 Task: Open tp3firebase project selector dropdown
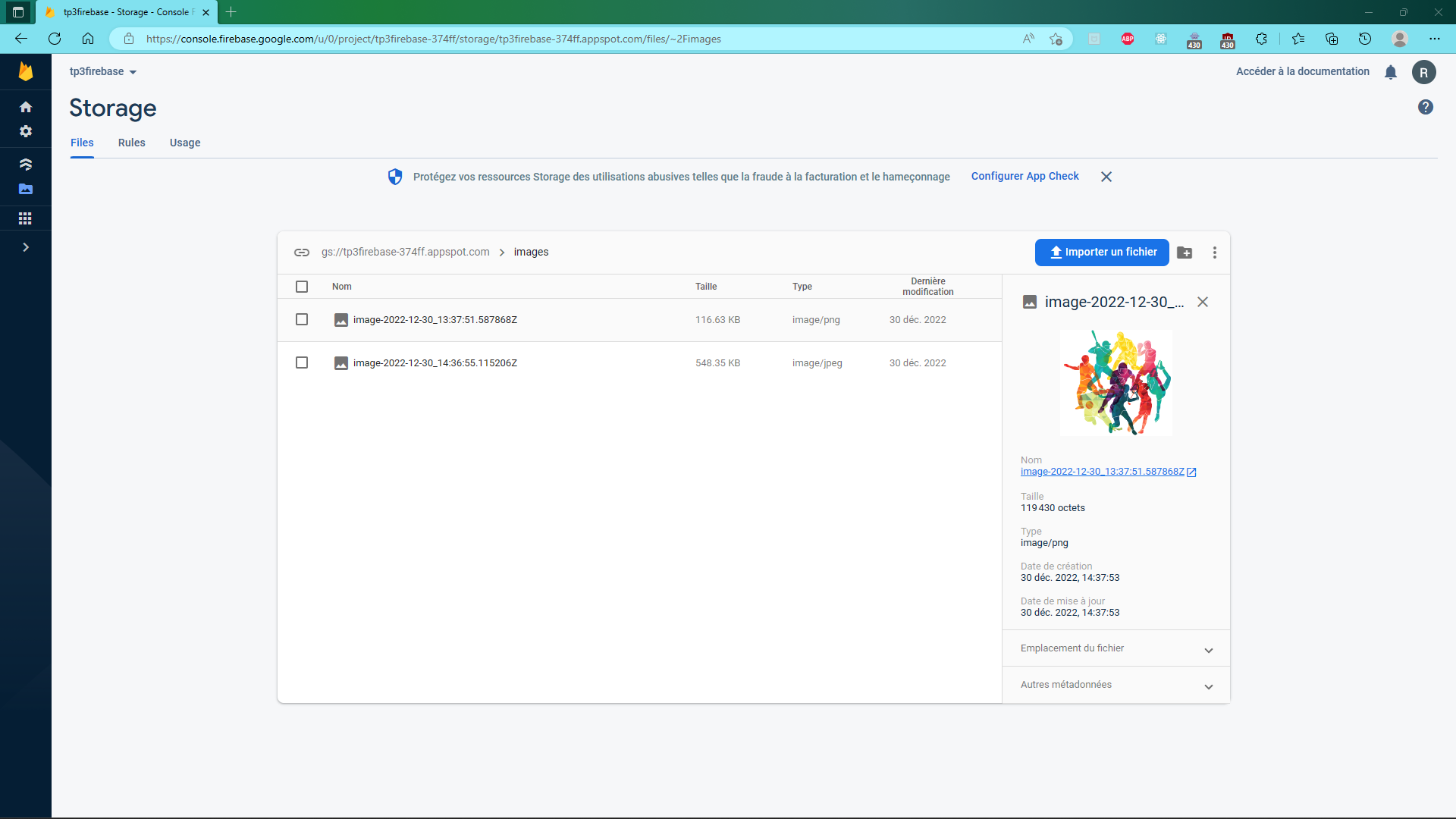[103, 71]
